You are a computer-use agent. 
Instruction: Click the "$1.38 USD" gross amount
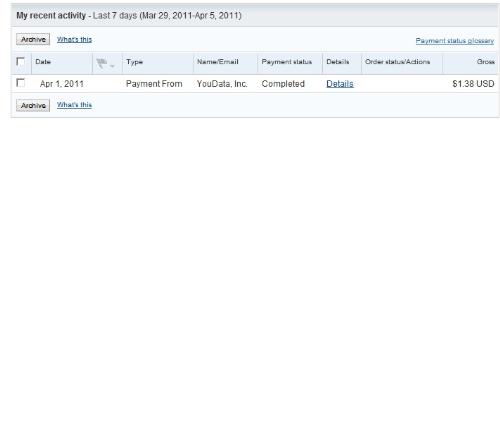(473, 84)
